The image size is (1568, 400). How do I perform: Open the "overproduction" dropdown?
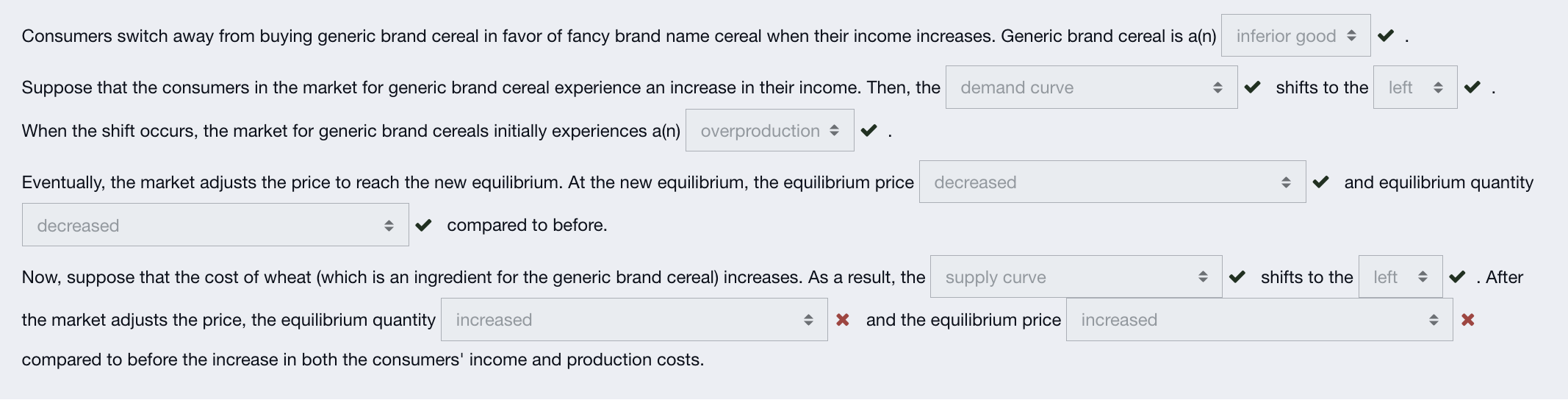point(769,131)
